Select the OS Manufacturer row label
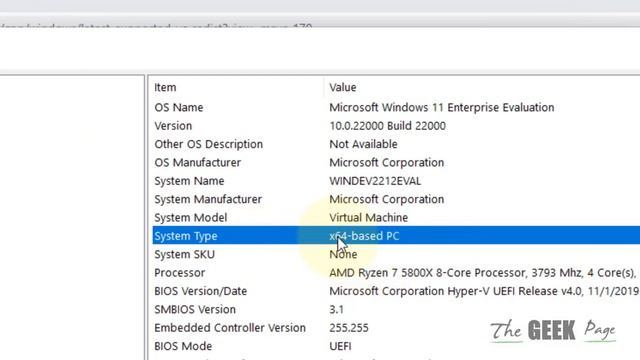This screenshot has width=640, height=360. (198, 162)
